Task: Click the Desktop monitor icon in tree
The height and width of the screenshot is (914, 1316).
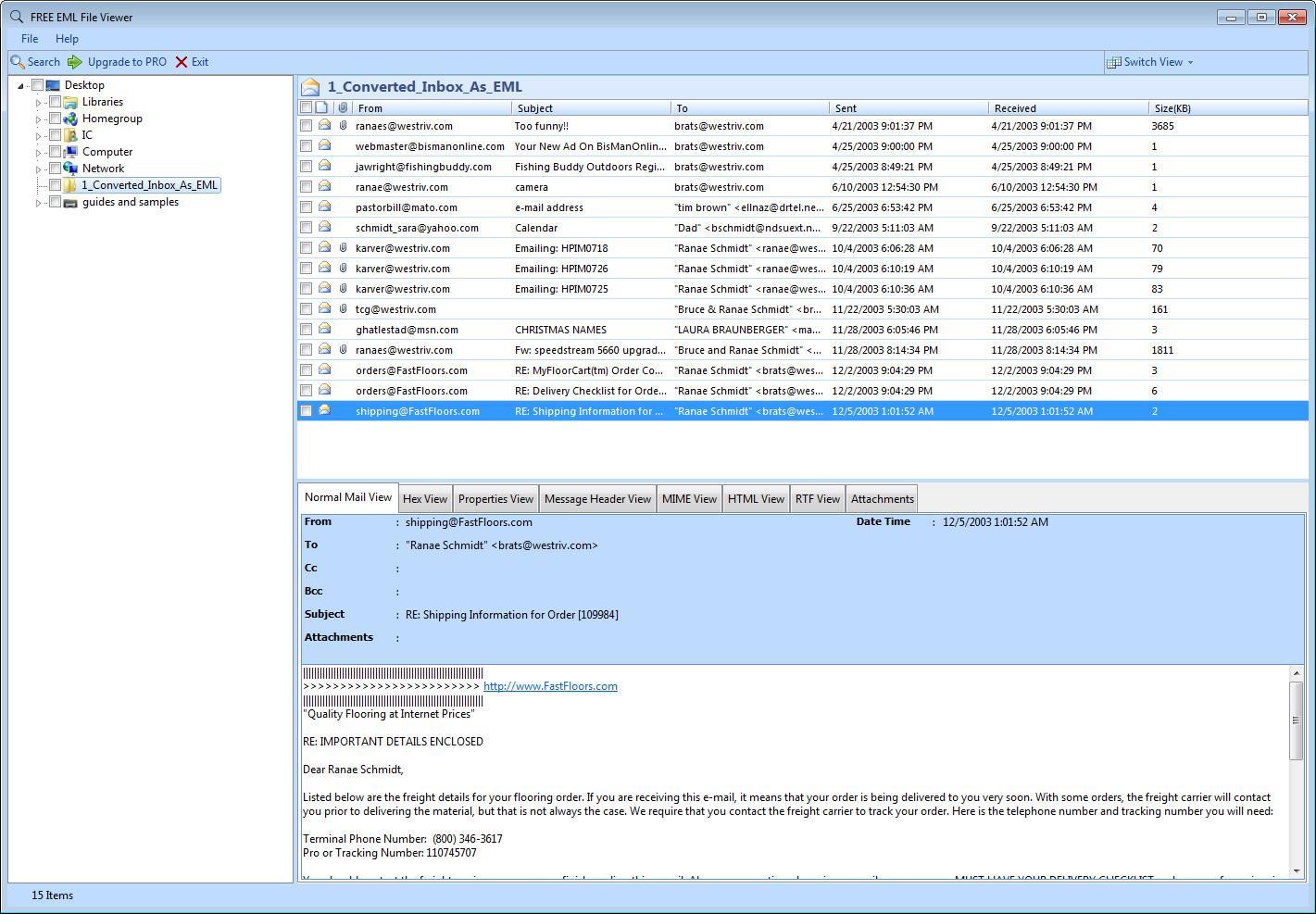Action: tap(53, 85)
